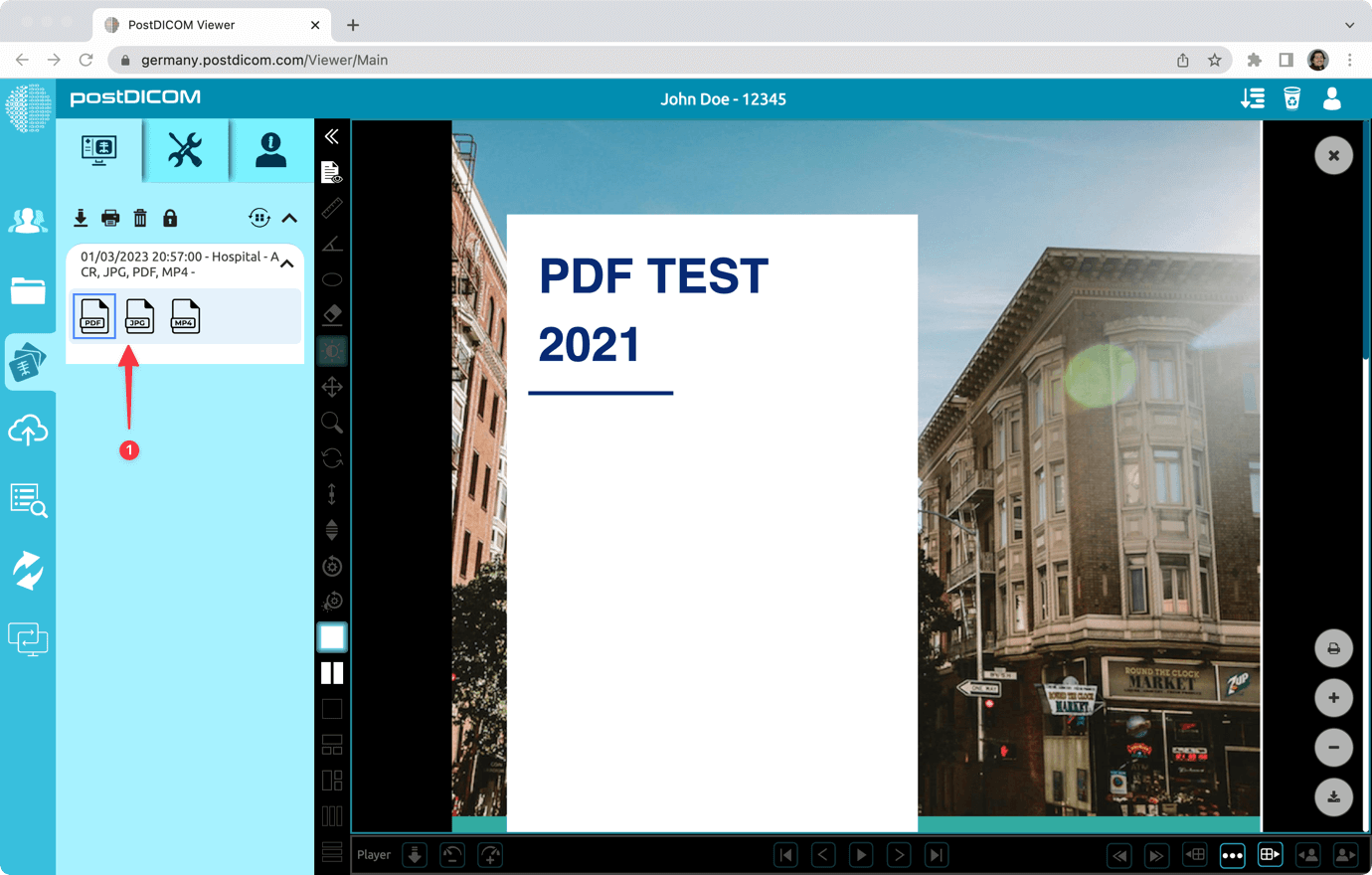The height and width of the screenshot is (875, 1372).
Task: Select the angle measurement tool
Action: click(x=331, y=244)
